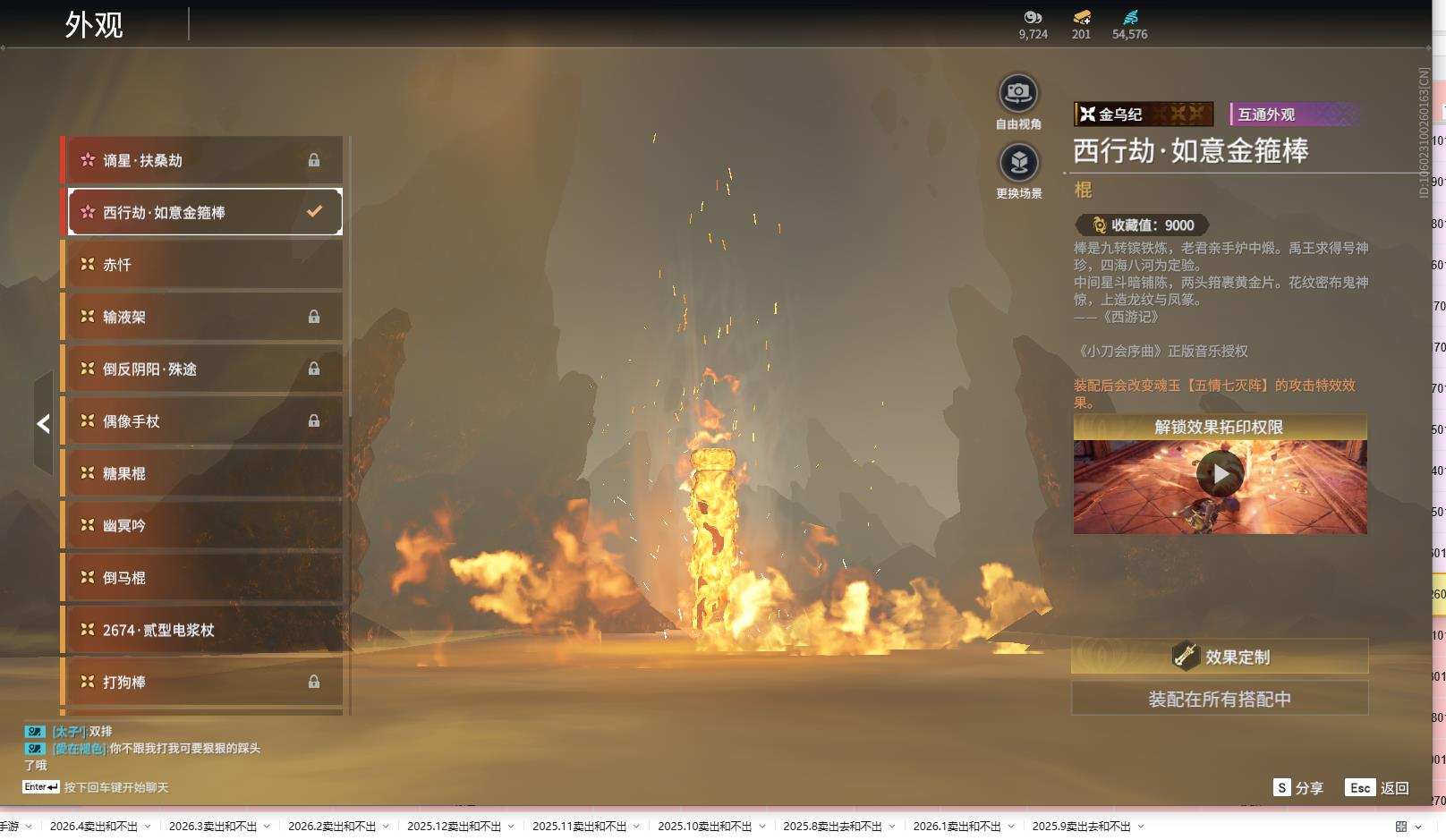
Task: Click the 互通外观 tag
Action: tap(1295, 115)
